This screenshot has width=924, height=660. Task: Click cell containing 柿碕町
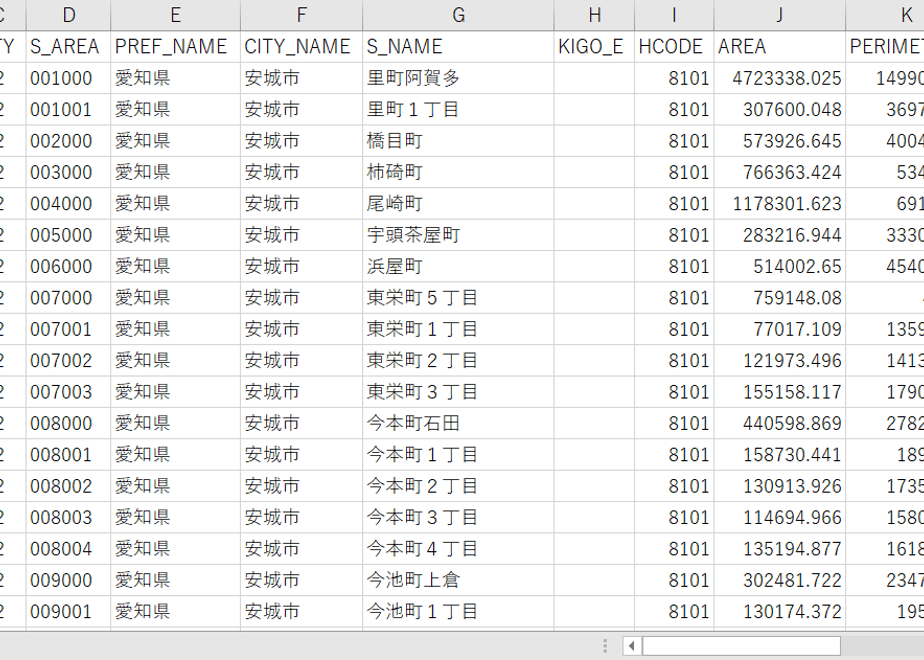point(458,172)
